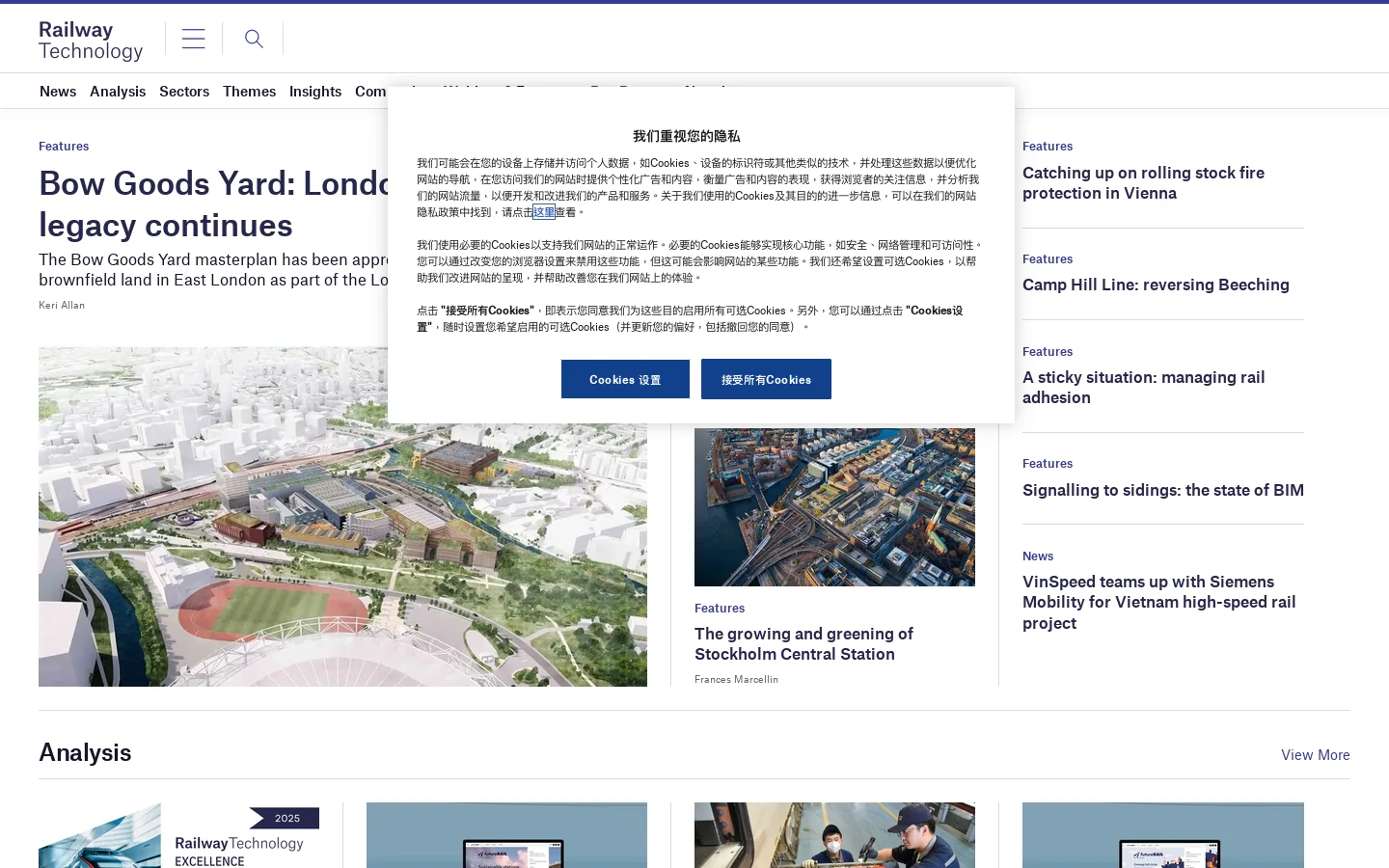Click the 'Analysis' section heading
The width and height of the screenshot is (1389, 868).
pyautogui.click(x=85, y=752)
